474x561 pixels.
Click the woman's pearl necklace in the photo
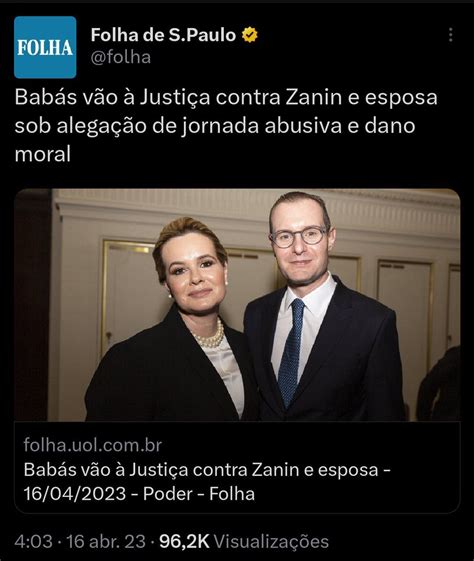pos(210,337)
